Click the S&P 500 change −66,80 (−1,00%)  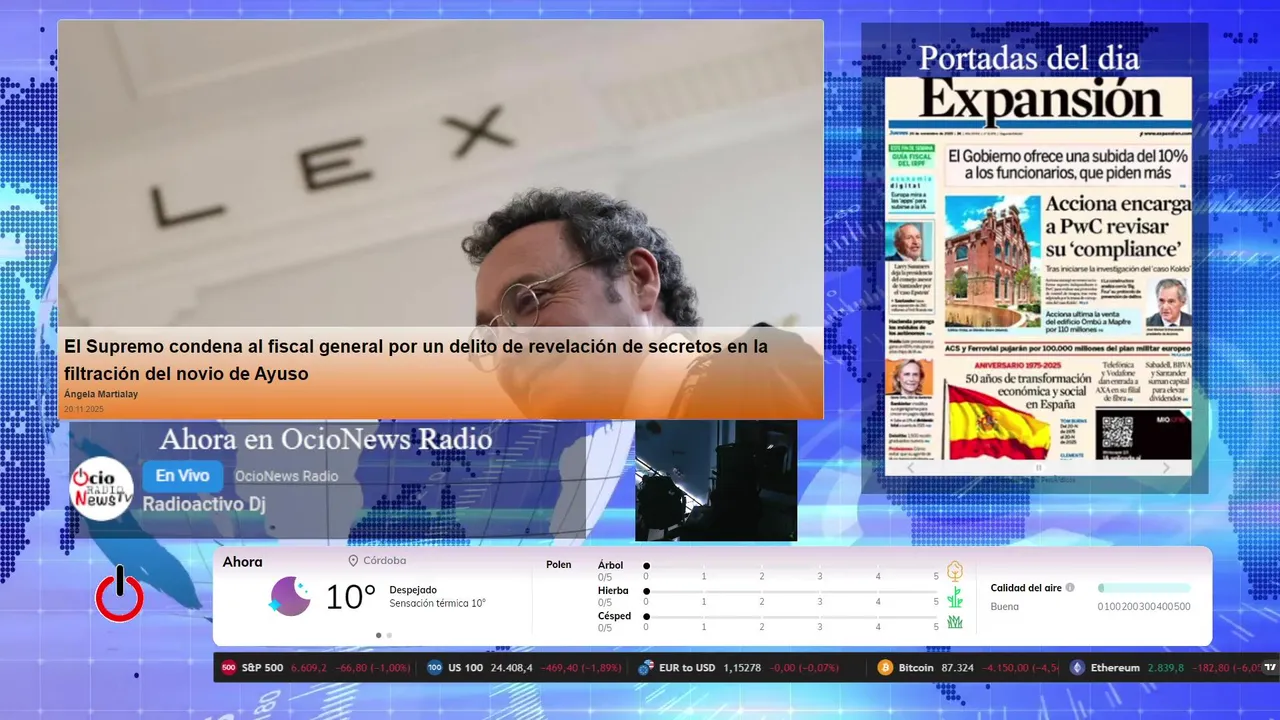click(373, 667)
